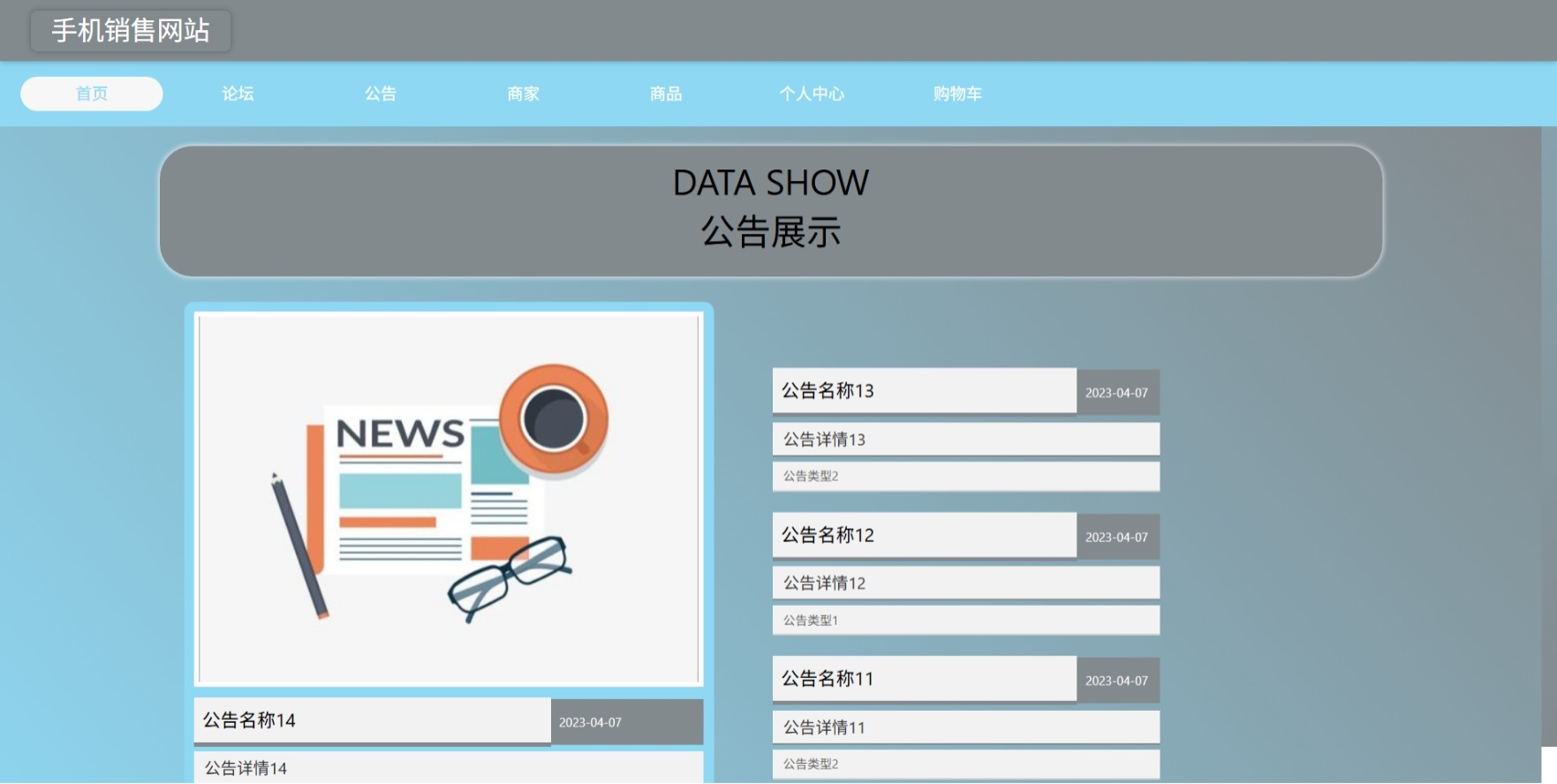
Task: Click the 公告详情14 text
Action: tap(246, 768)
